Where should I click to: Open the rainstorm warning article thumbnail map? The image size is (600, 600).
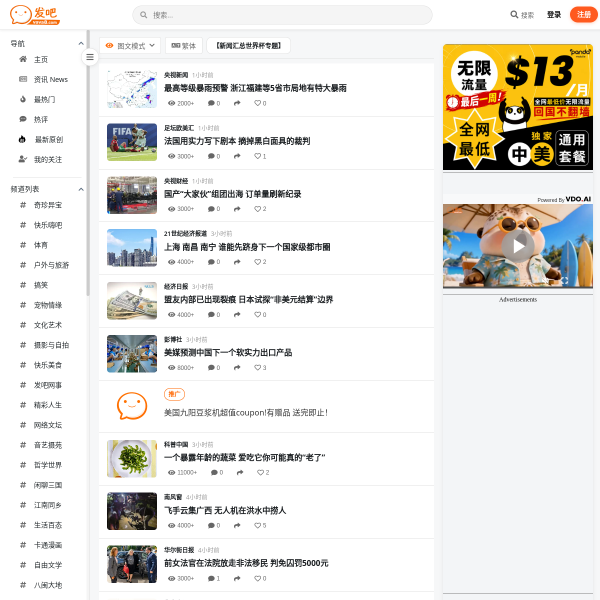pyautogui.click(x=132, y=89)
